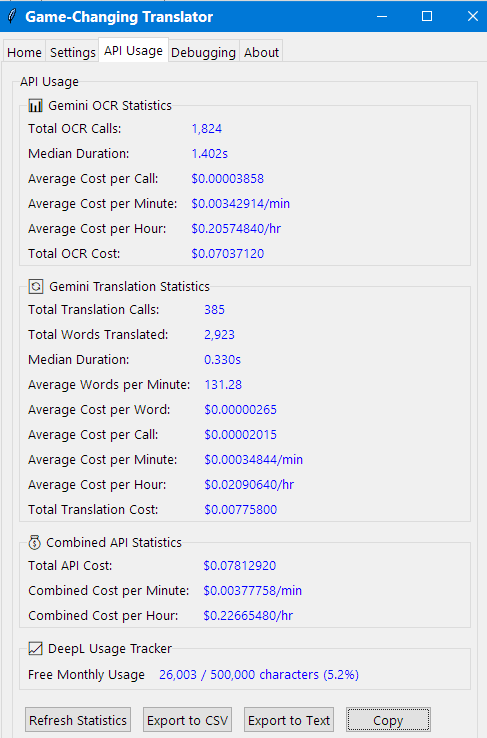The height and width of the screenshot is (738, 487).
Task: Click Total Words Translated value 2,923
Action: click(x=219, y=334)
